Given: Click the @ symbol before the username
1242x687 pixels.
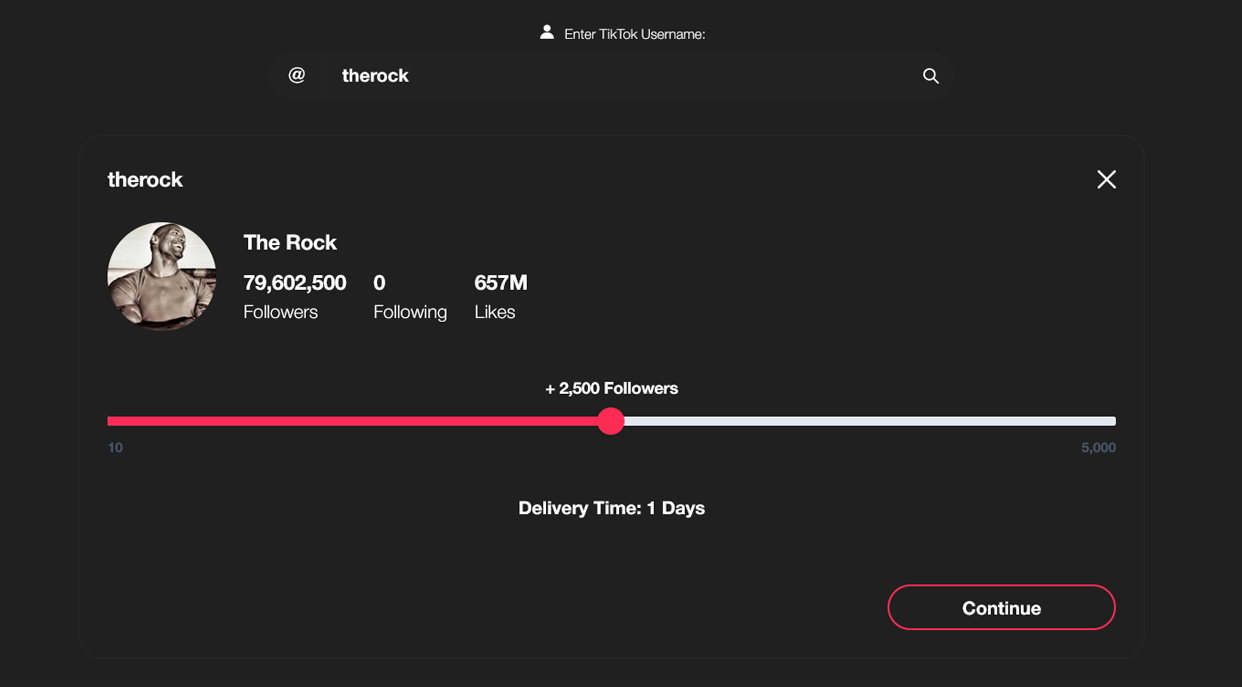Looking at the screenshot, I should pyautogui.click(x=297, y=75).
